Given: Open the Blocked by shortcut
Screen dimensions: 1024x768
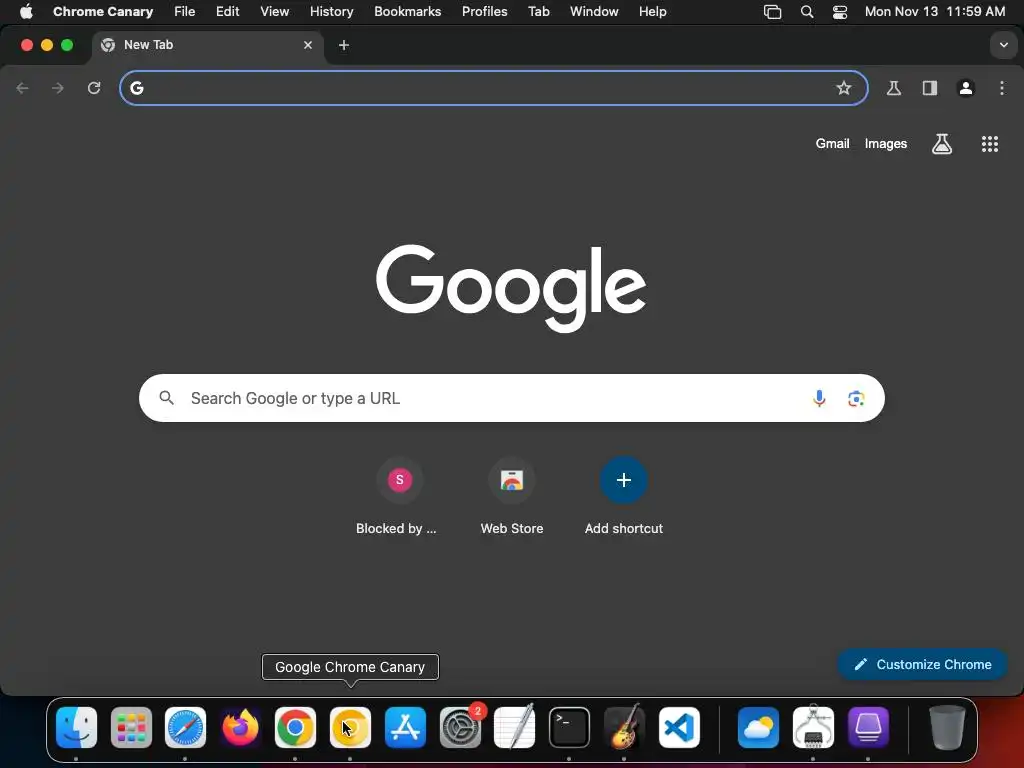Looking at the screenshot, I should [399, 497].
